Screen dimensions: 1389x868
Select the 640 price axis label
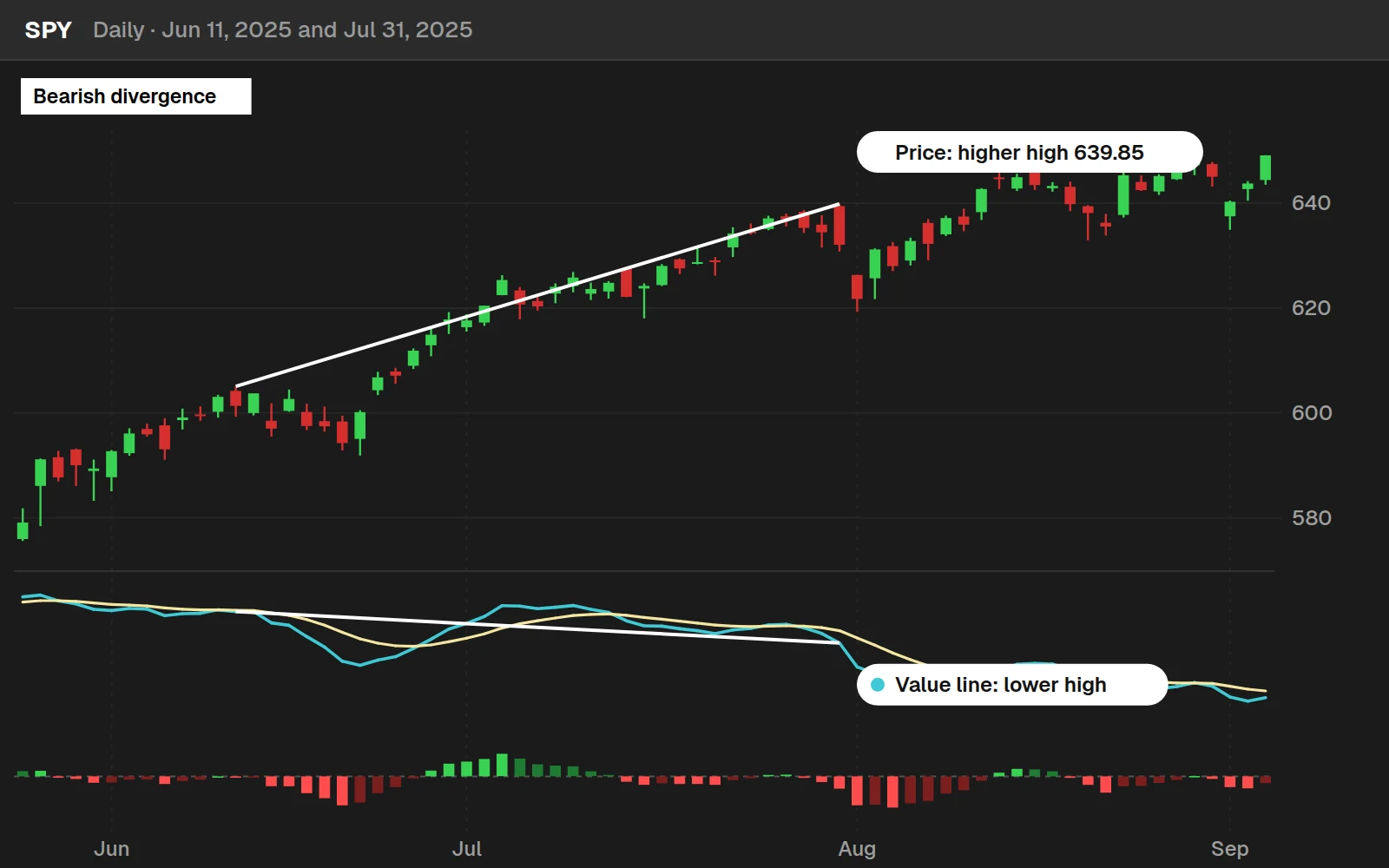tap(1311, 203)
